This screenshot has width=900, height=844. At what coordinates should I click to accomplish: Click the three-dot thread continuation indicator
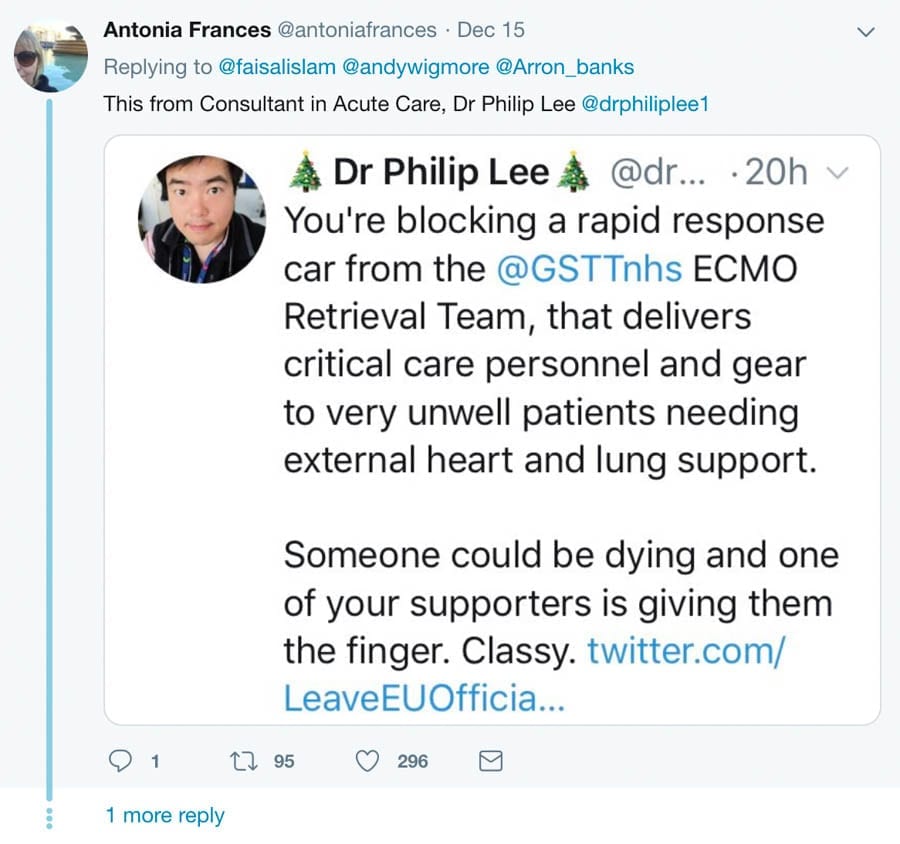[48, 815]
